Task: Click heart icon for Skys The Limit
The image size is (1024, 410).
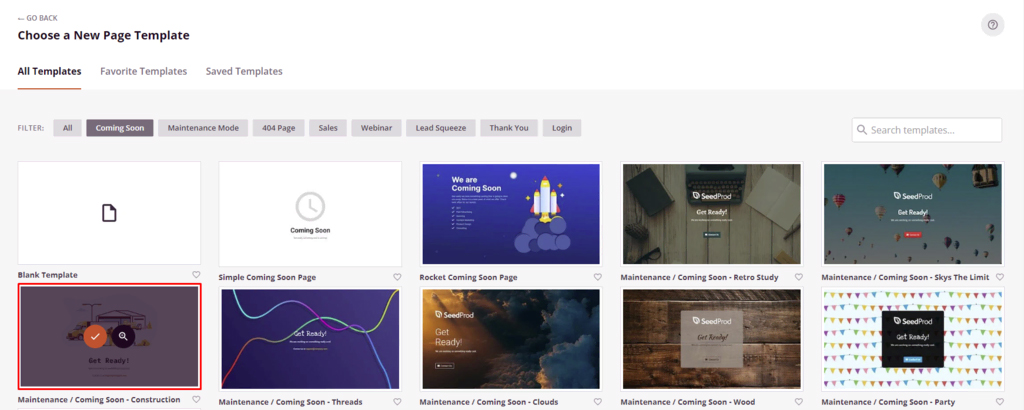Action: [x=1000, y=277]
